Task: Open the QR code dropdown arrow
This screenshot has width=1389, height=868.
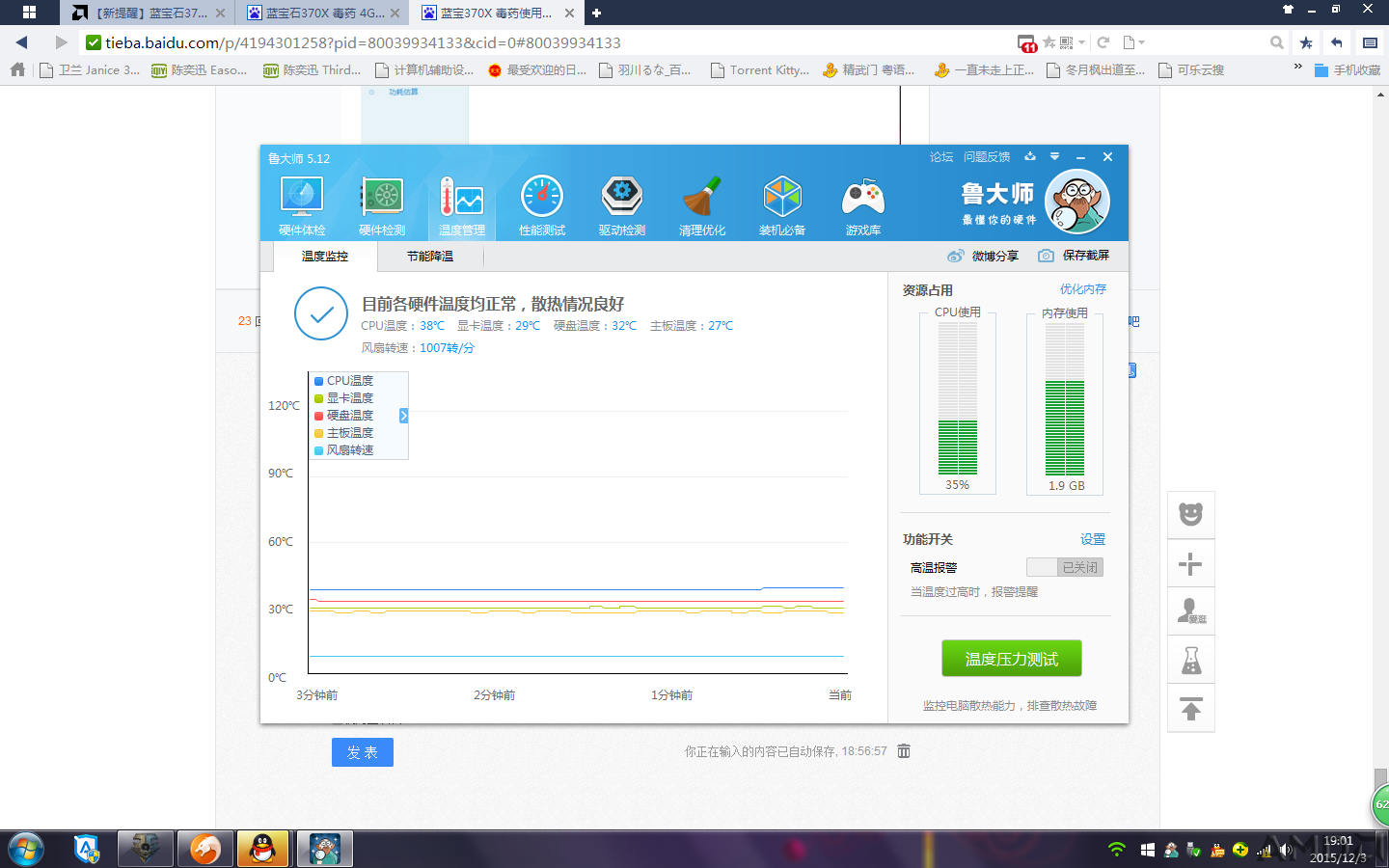Action: click(x=1081, y=42)
